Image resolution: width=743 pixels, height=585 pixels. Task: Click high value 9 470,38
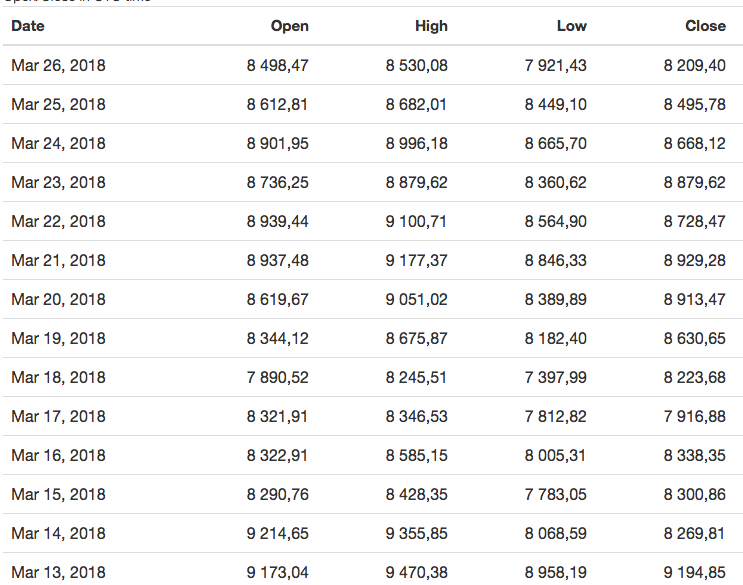tap(417, 572)
